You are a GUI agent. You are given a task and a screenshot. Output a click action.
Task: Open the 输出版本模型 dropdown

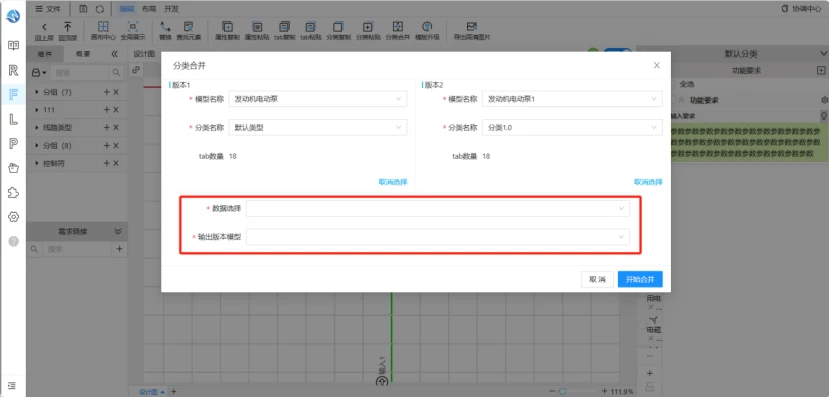pyautogui.click(x=438, y=237)
